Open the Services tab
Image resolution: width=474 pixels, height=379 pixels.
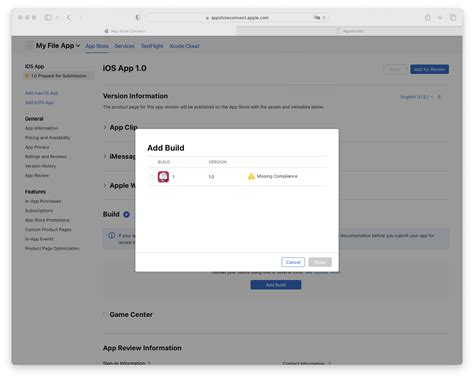click(124, 46)
